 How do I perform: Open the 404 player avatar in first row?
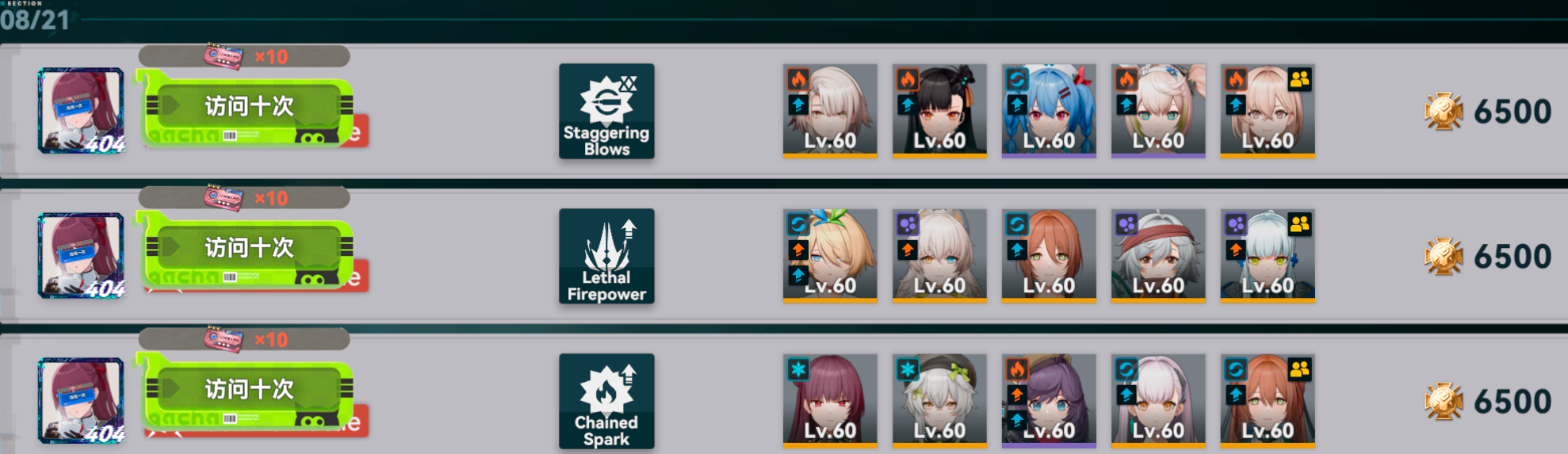pos(82,111)
